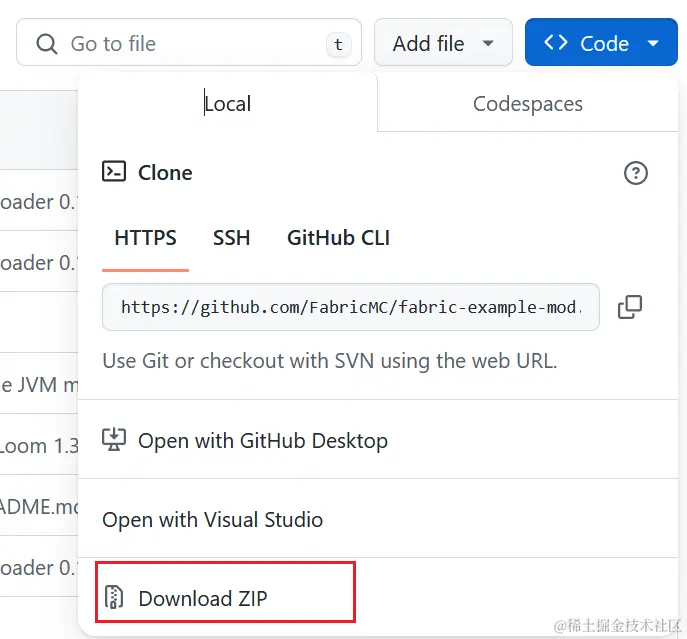
Task: Click the GitHub Desktop download icon
Action: [114, 440]
